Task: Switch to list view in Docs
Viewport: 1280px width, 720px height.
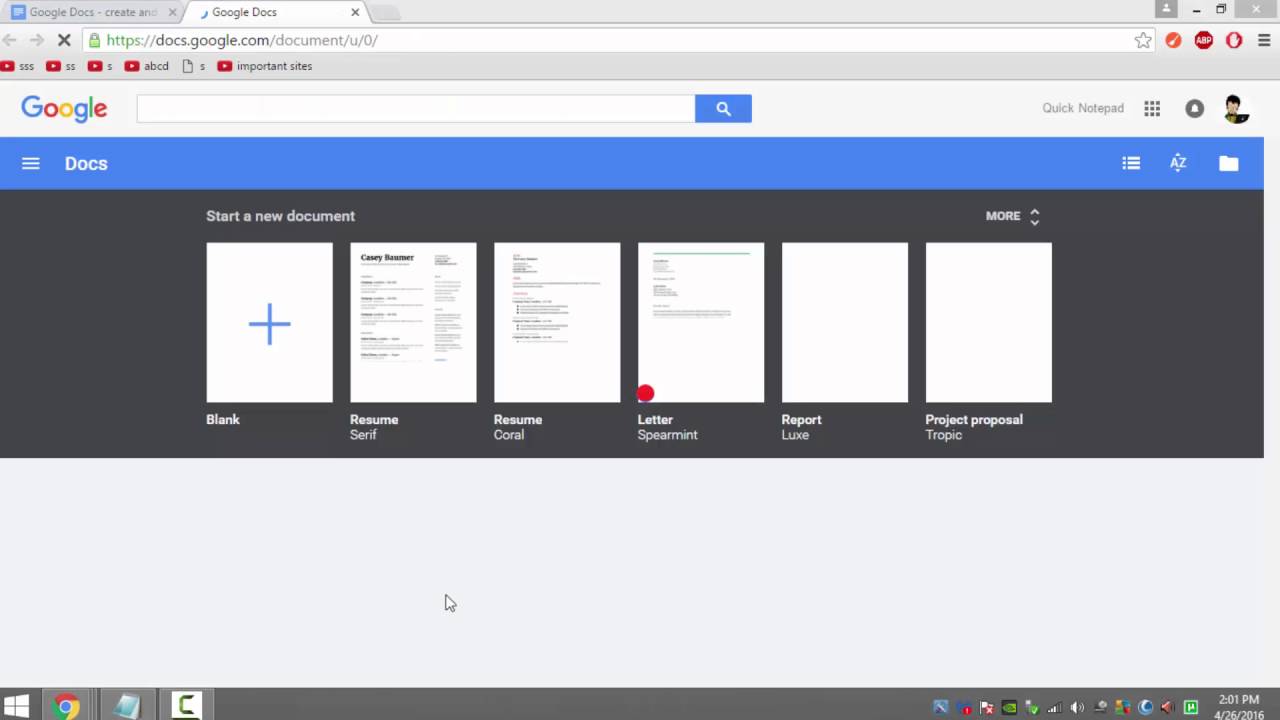Action: (x=1131, y=163)
